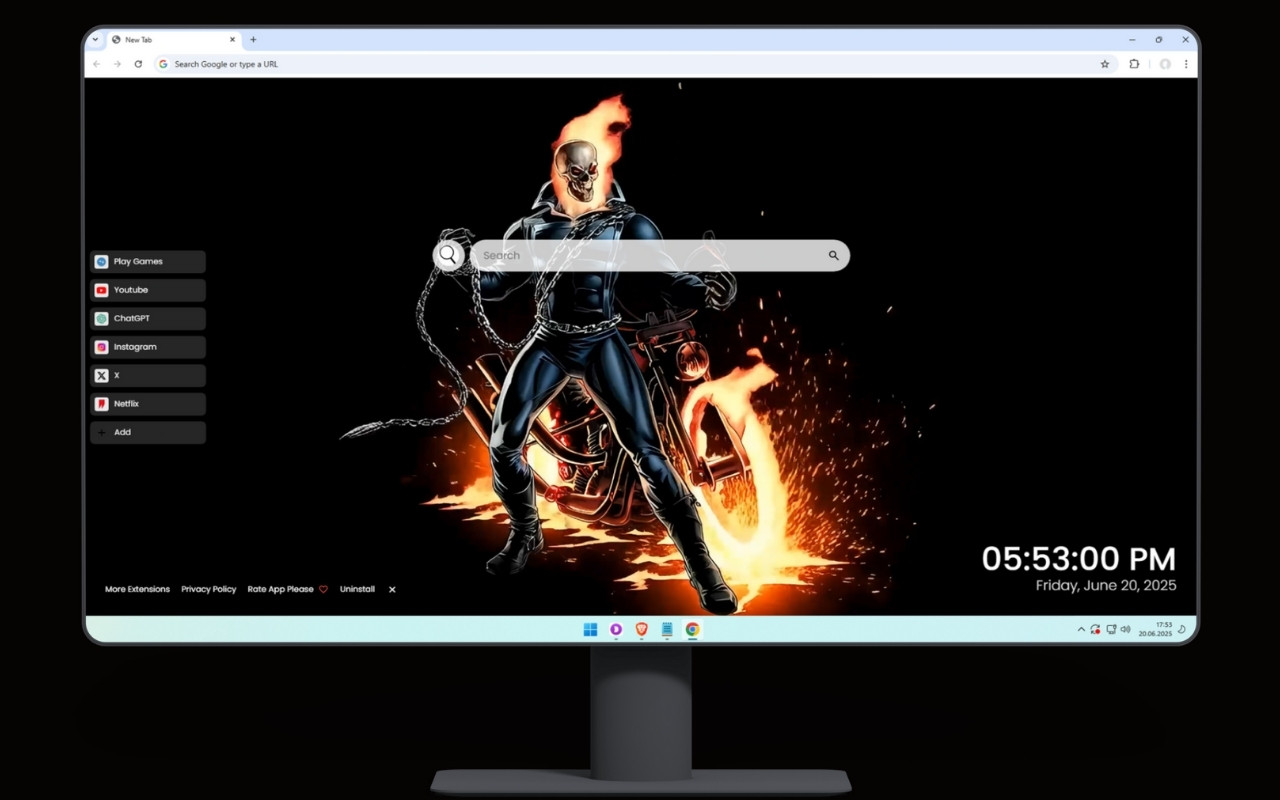This screenshot has width=1280, height=800.
Task: Open the volume control in tray
Action: [x=1126, y=630]
